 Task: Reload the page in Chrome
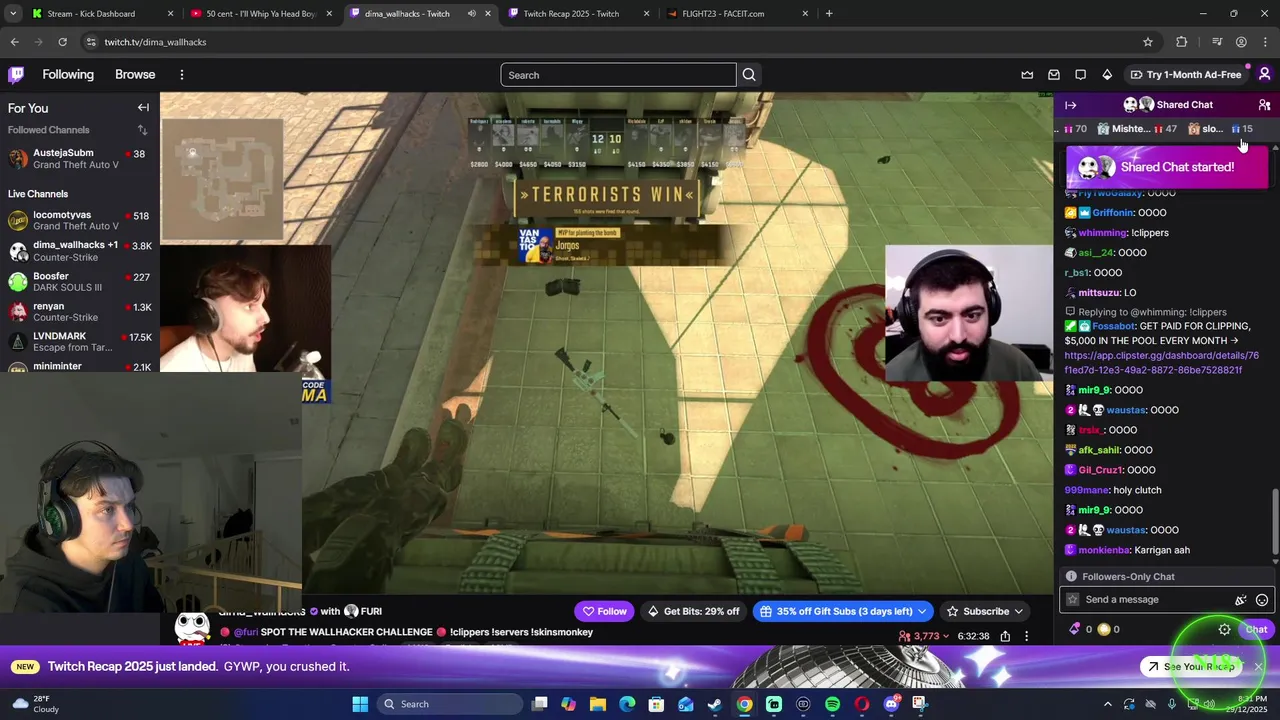[x=62, y=42]
